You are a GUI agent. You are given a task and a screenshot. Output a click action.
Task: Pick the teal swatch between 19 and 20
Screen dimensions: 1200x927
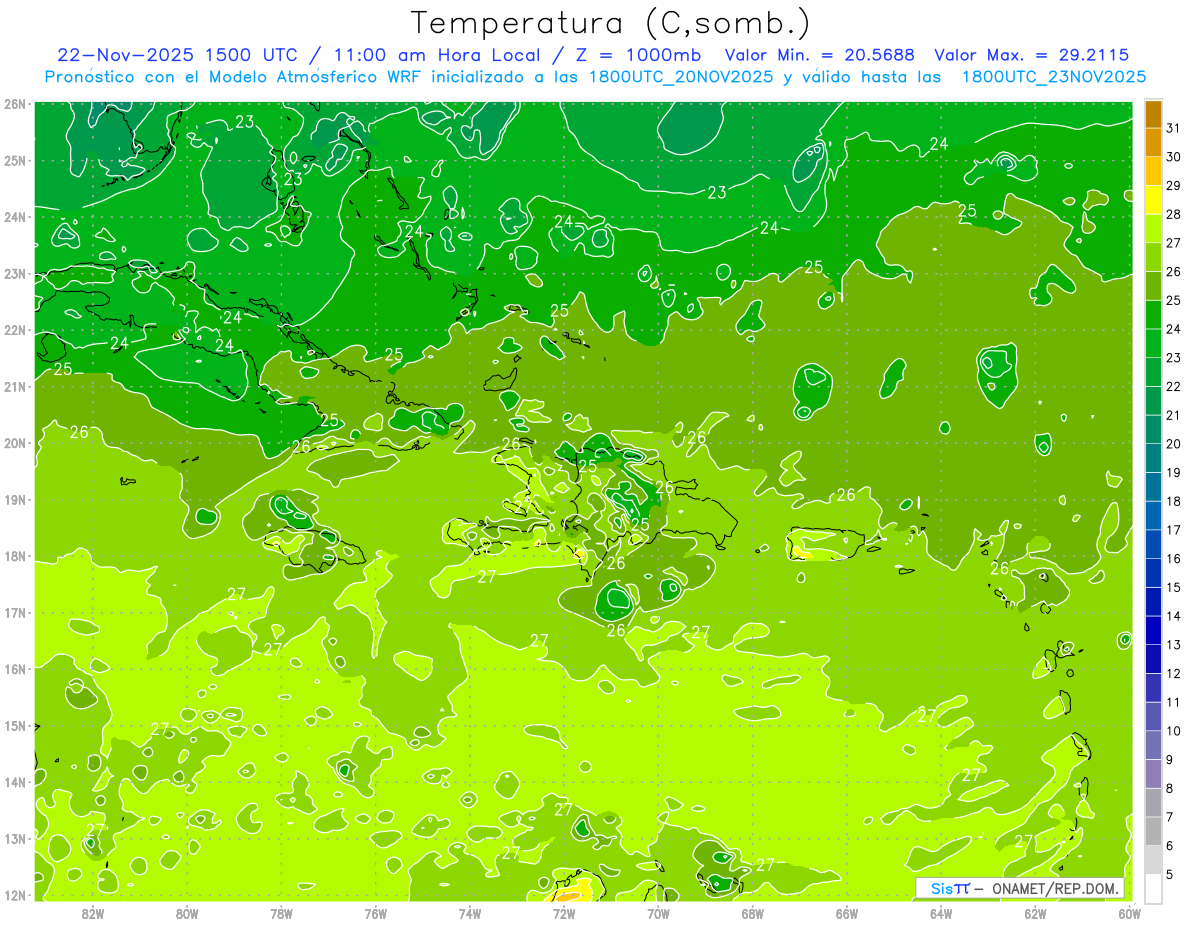point(1153,458)
